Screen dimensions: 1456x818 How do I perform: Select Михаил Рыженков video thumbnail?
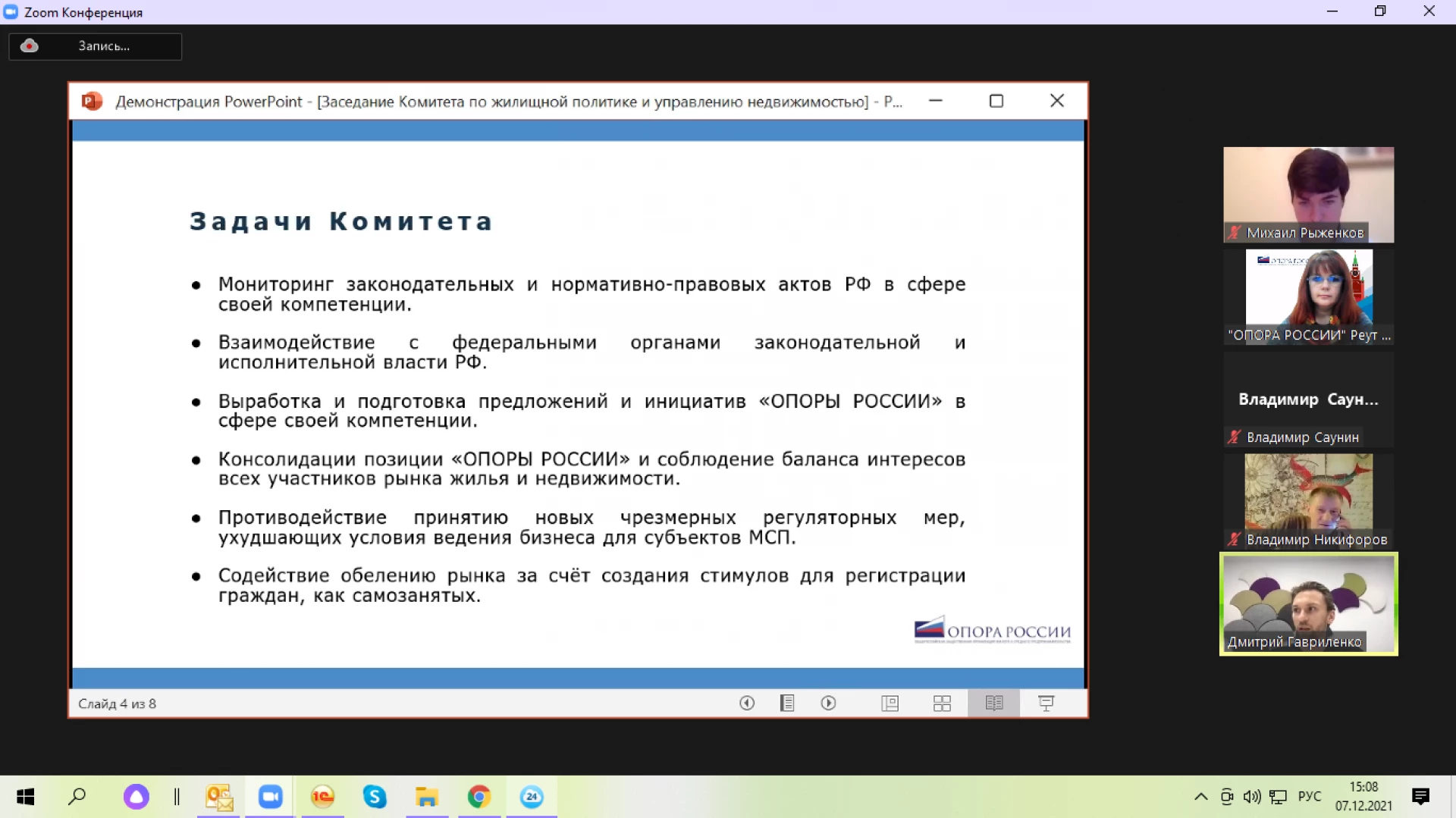(1308, 195)
